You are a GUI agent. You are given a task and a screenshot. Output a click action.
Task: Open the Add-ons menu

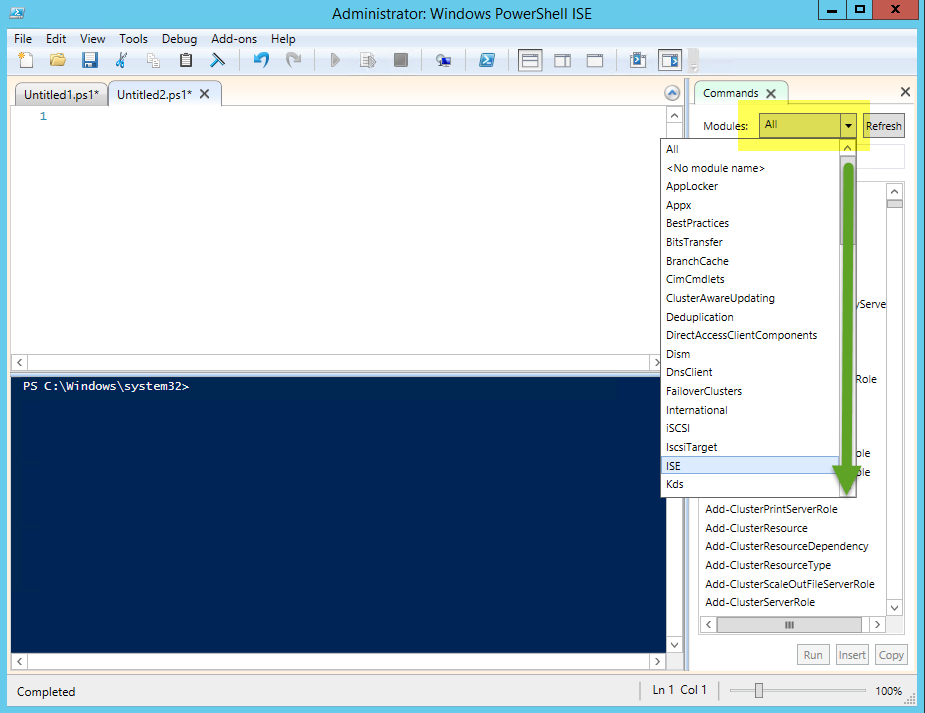point(234,39)
